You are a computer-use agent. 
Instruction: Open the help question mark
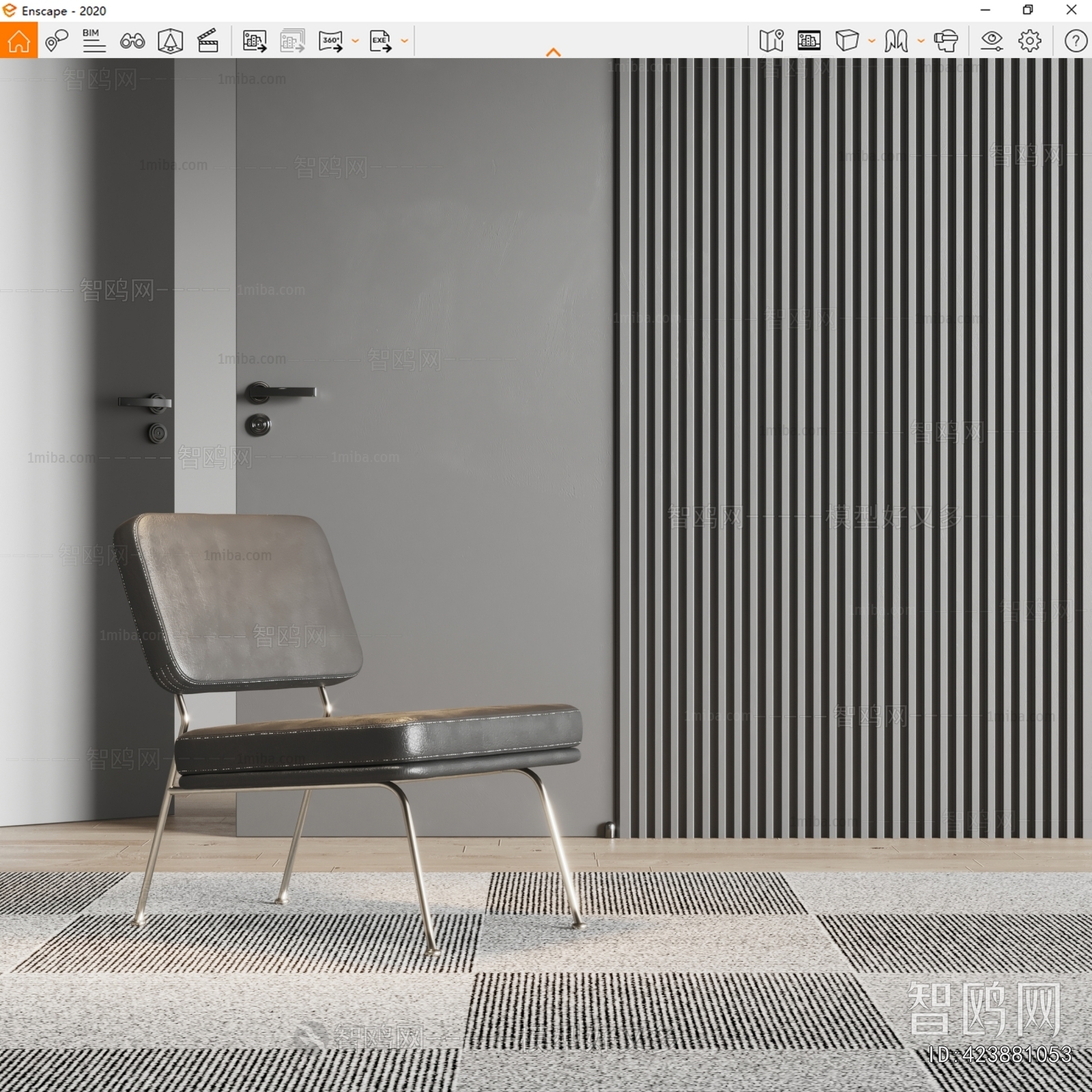[x=1076, y=41]
